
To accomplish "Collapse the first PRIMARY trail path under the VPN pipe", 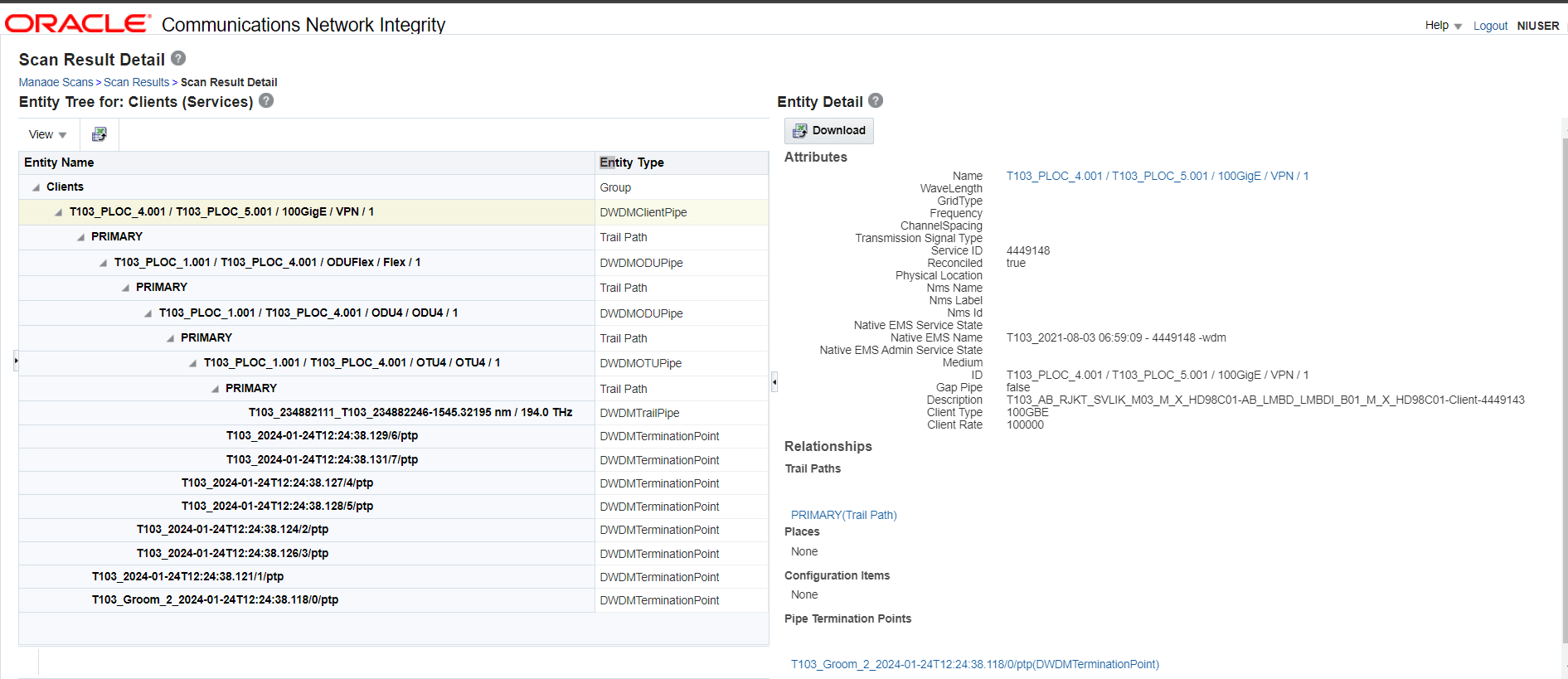I will tap(80, 237).
